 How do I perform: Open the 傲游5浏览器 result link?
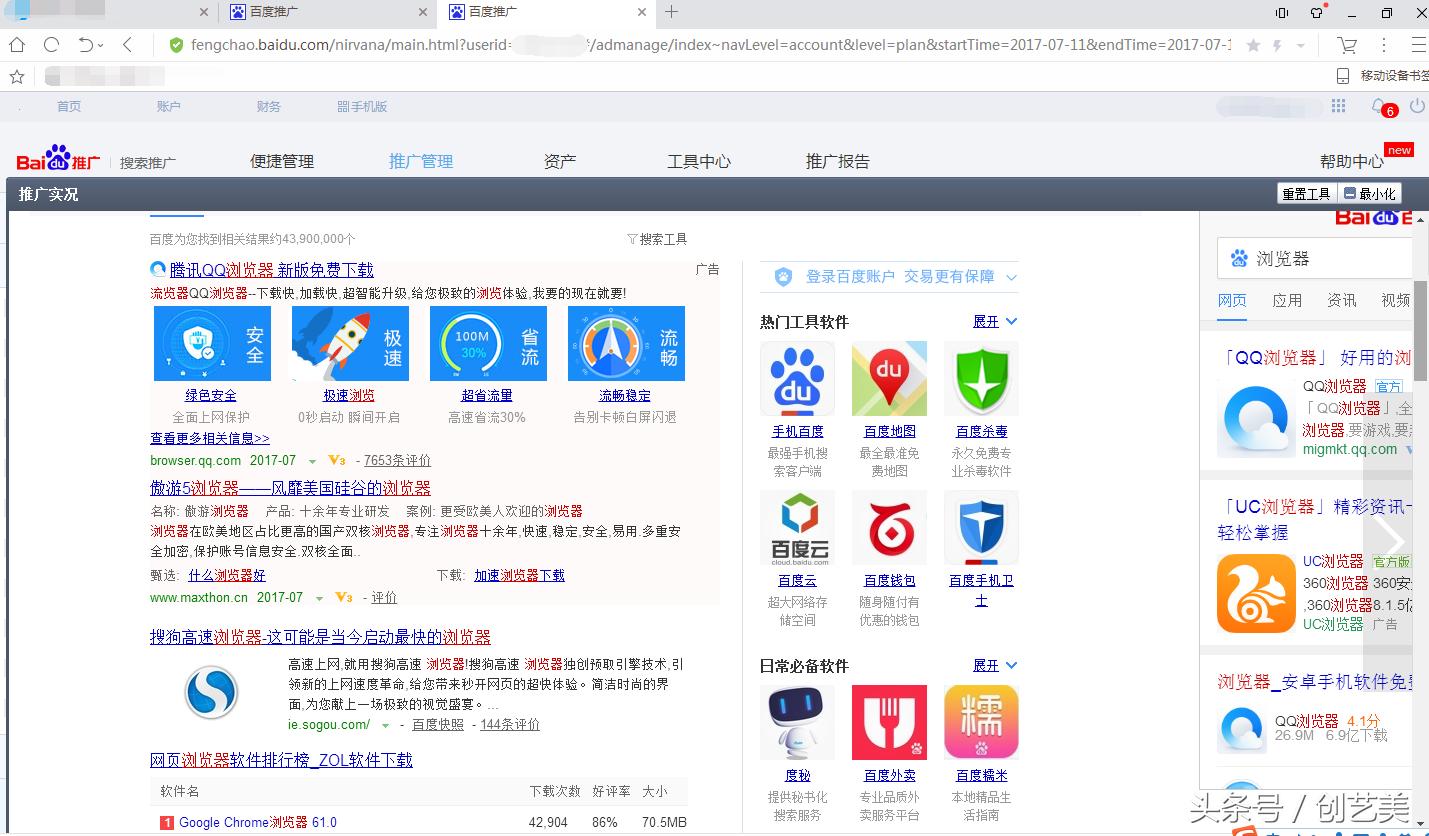[x=290, y=488]
